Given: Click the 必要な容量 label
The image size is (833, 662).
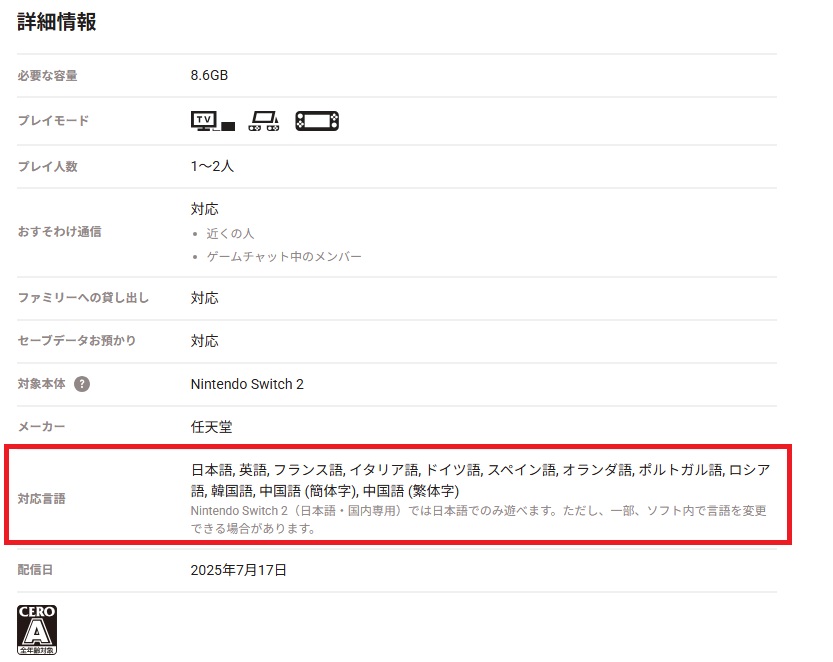Looking at the screenshot, I should click(x=47, y=76).
